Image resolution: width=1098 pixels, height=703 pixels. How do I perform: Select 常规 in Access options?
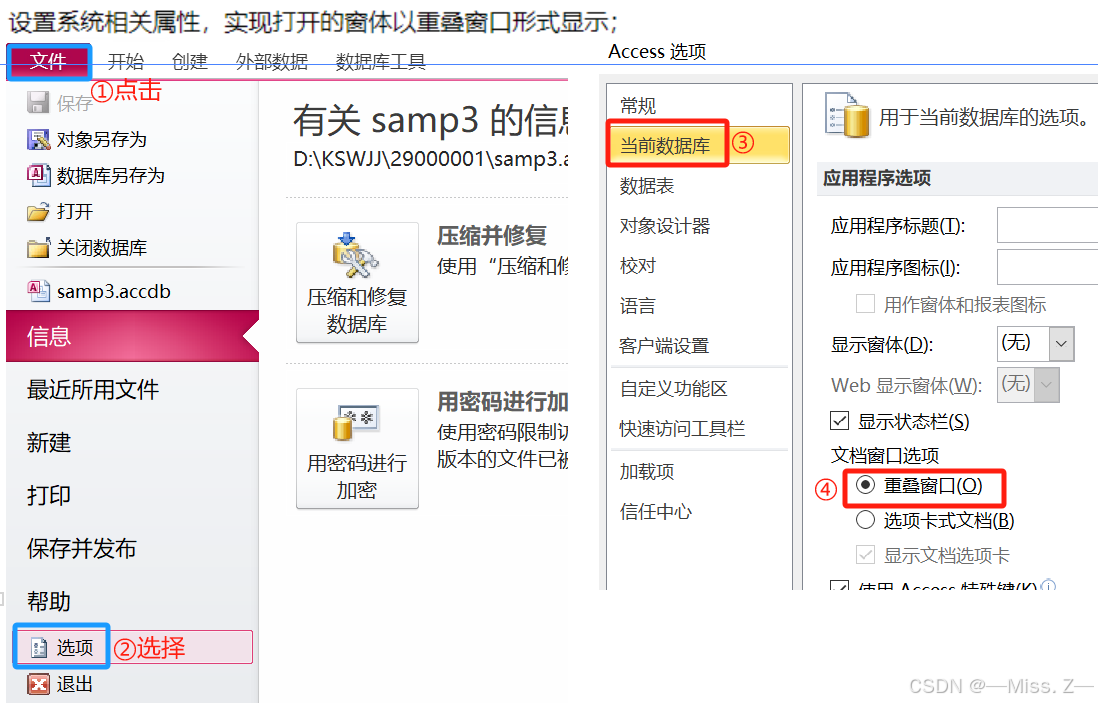[x=637, y=106]
